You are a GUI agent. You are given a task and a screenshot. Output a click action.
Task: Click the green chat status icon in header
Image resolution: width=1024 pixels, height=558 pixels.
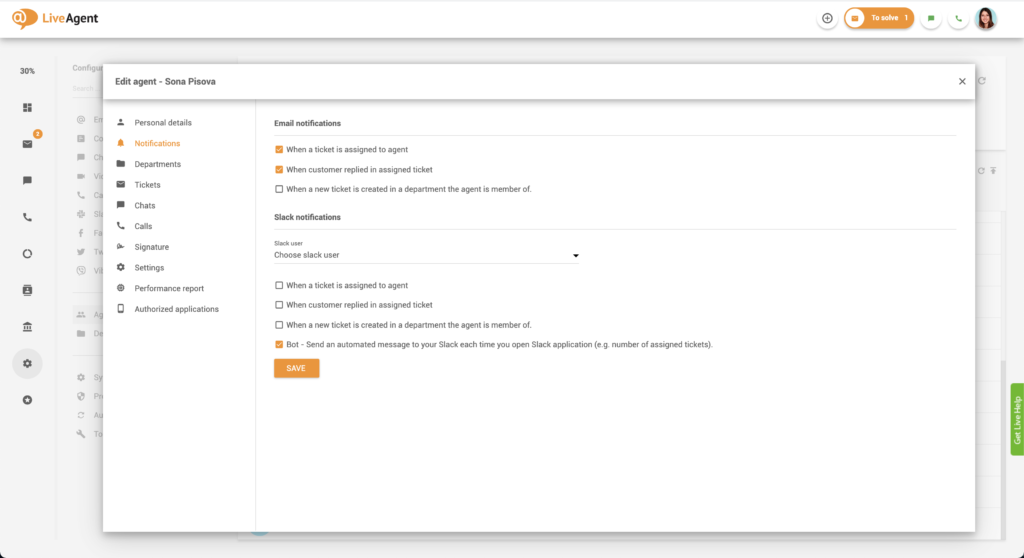931,18
